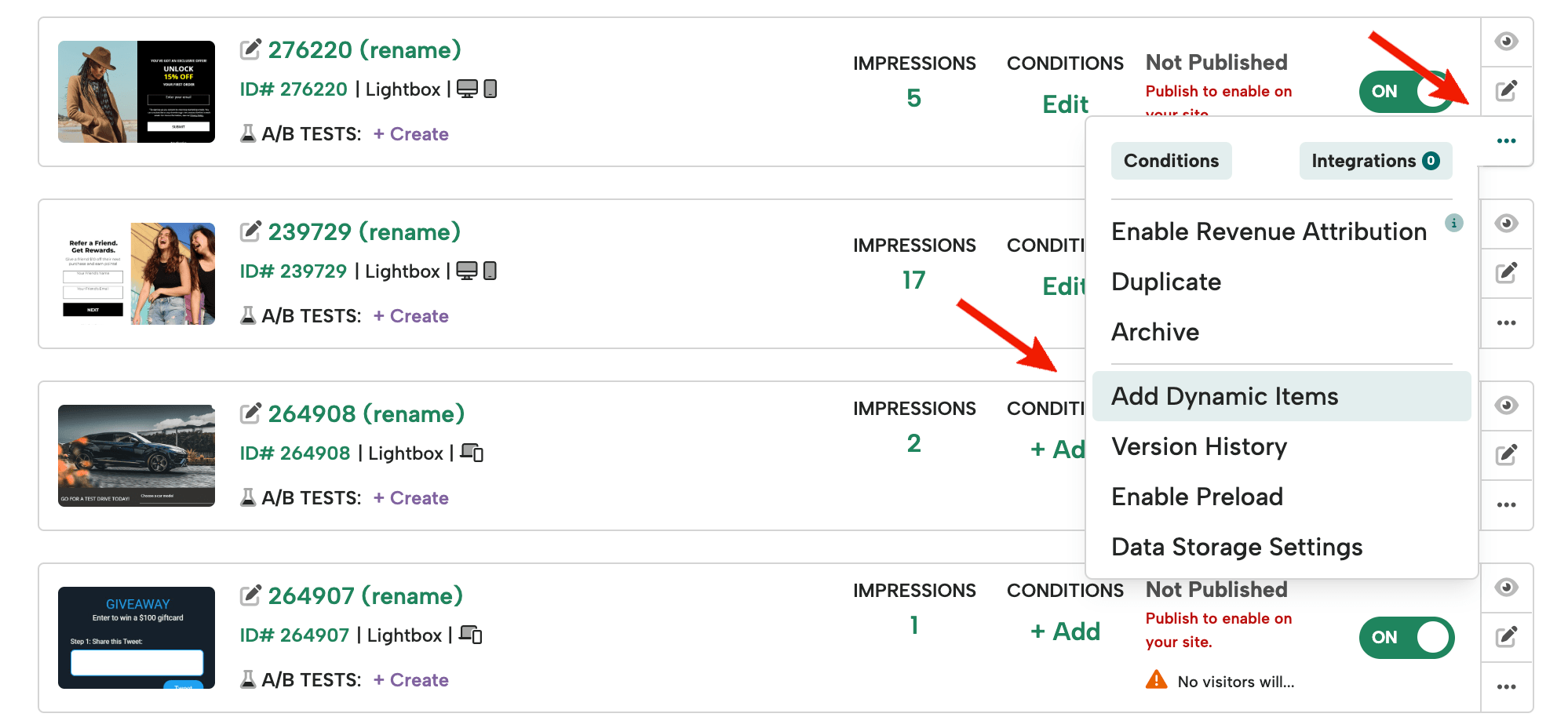The height and width of the screenshot is (728, 1568).
Task: Toggle the ON switch for campaign 264907
Action: (1406, 638)
